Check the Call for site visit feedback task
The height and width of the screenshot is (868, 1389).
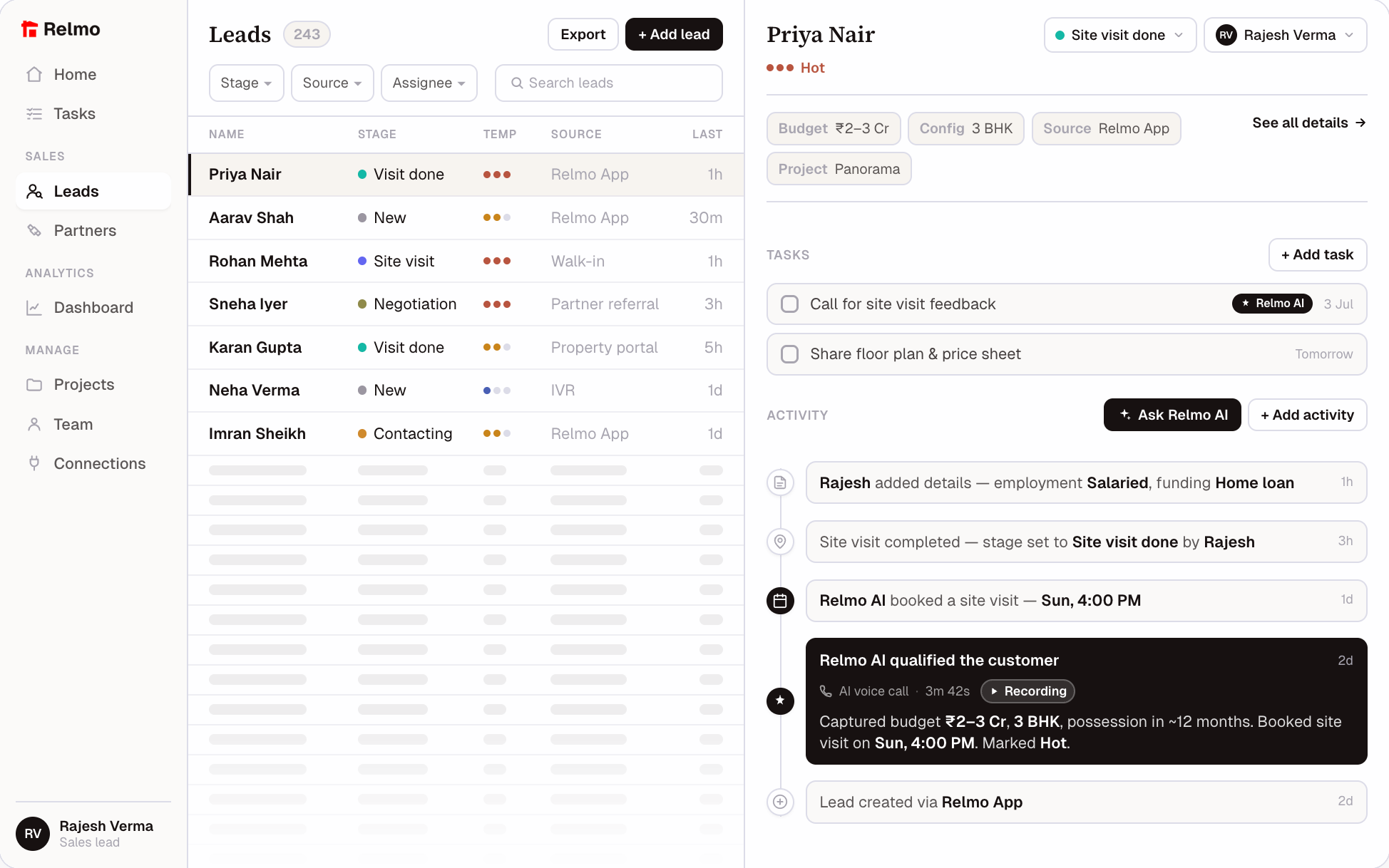click(789, 304)
